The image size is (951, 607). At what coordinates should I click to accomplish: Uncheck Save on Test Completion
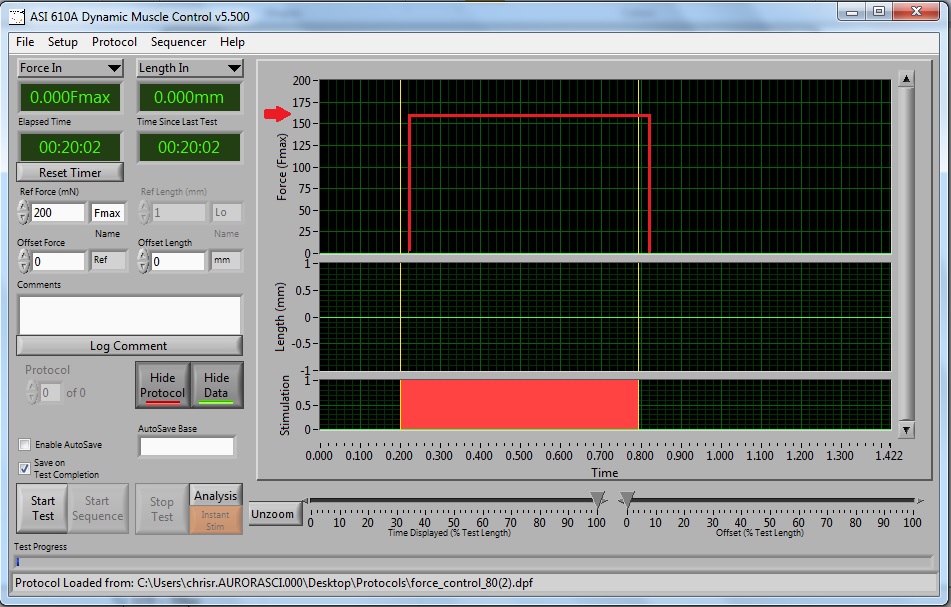pyautogui.click(x=24, y=468)
